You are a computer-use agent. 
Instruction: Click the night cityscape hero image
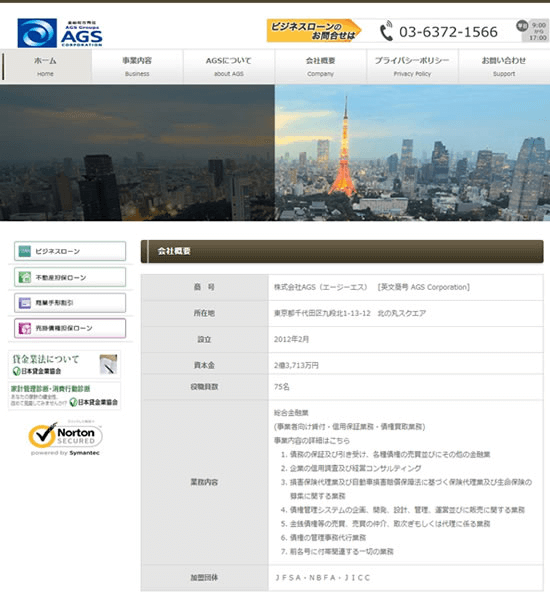point(137,153)
